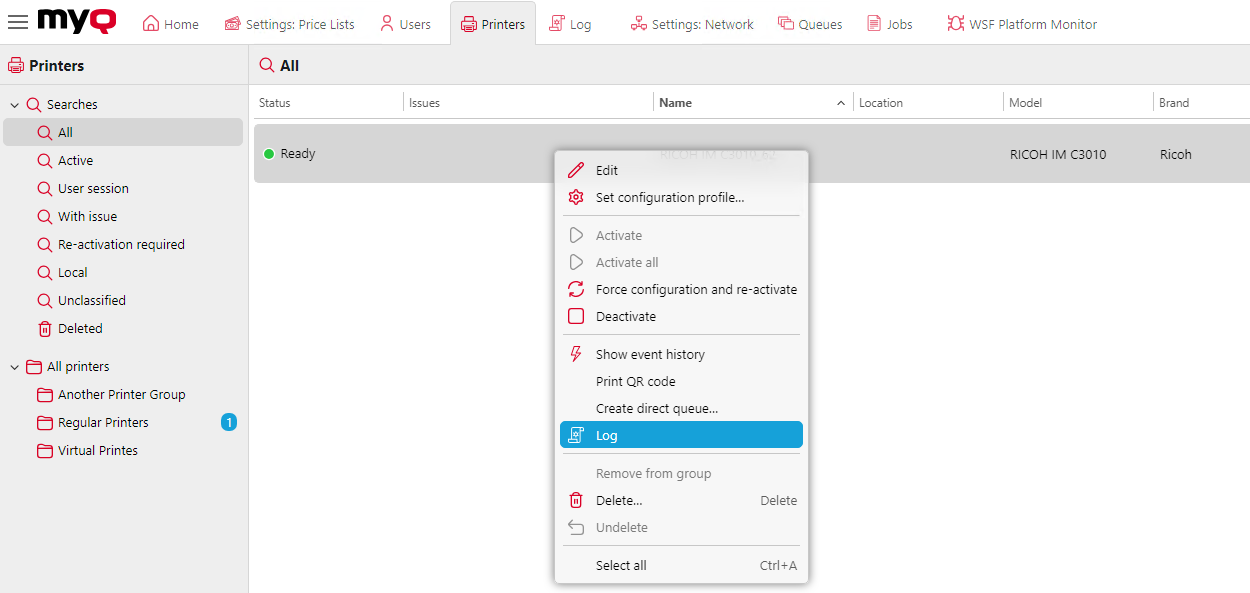Toggle sort order on the Name column
1250x593 pixels.
click(x=839, y=103)
